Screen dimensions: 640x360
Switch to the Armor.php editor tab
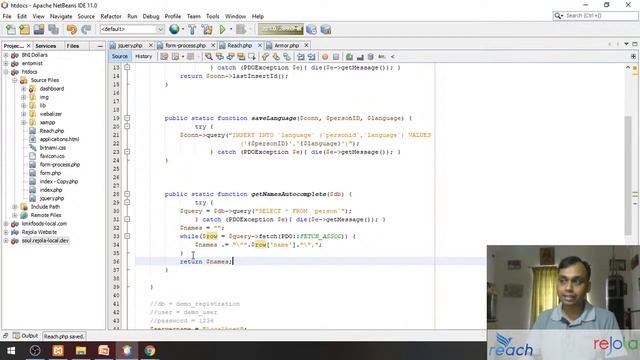point(287,46)
